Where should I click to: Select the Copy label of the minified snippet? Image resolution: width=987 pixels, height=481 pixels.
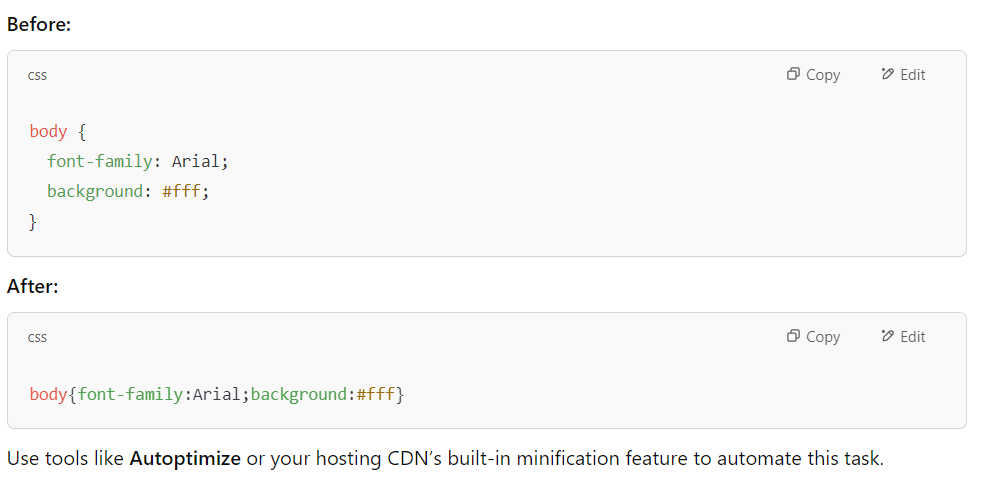pos(823,337)
